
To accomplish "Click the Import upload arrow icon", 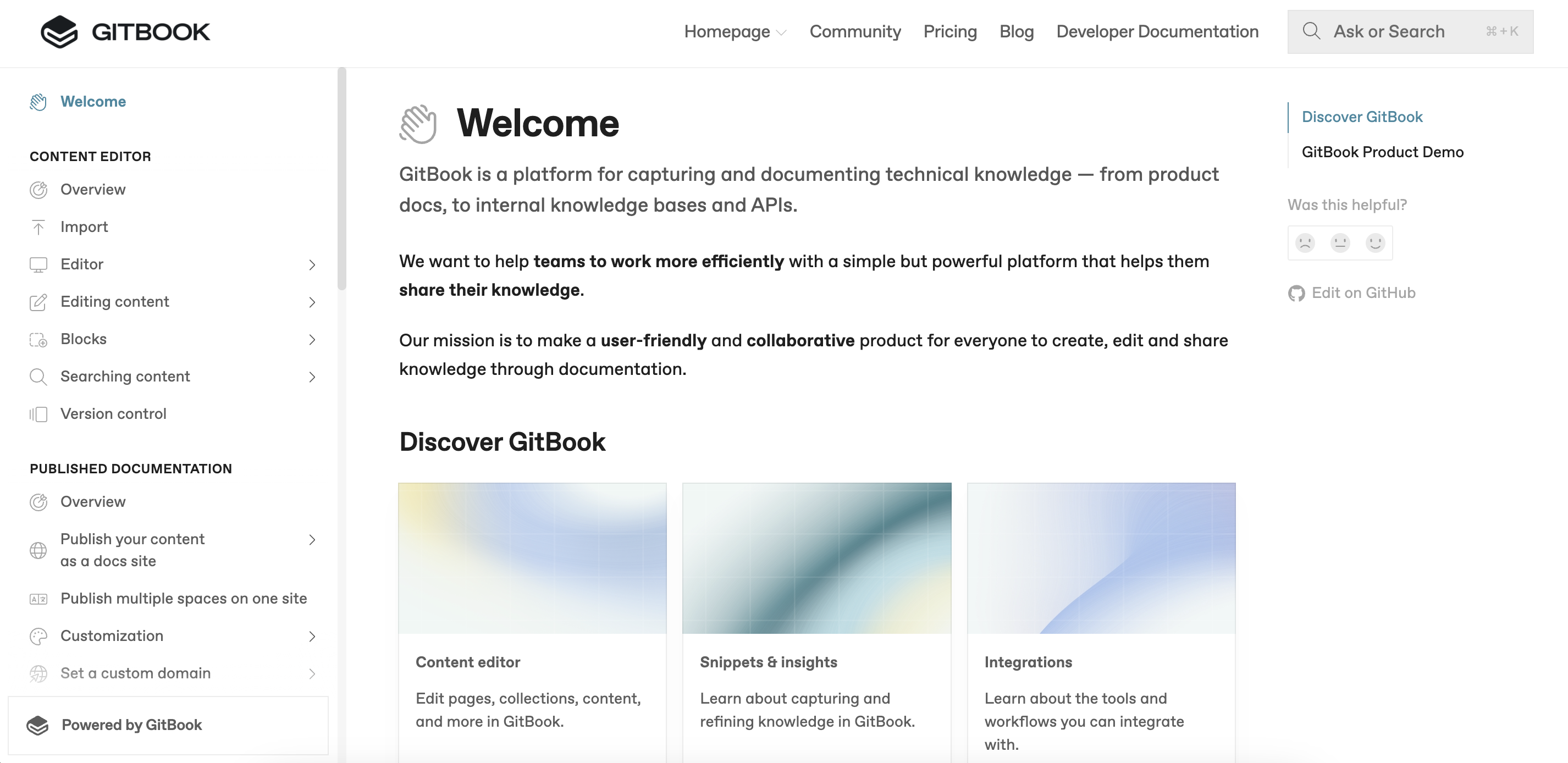I will click(x=38, y=227).
